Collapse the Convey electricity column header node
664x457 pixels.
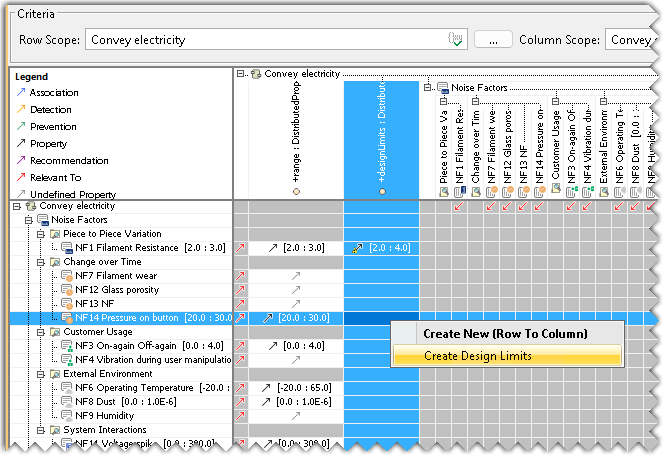(240, 74)
